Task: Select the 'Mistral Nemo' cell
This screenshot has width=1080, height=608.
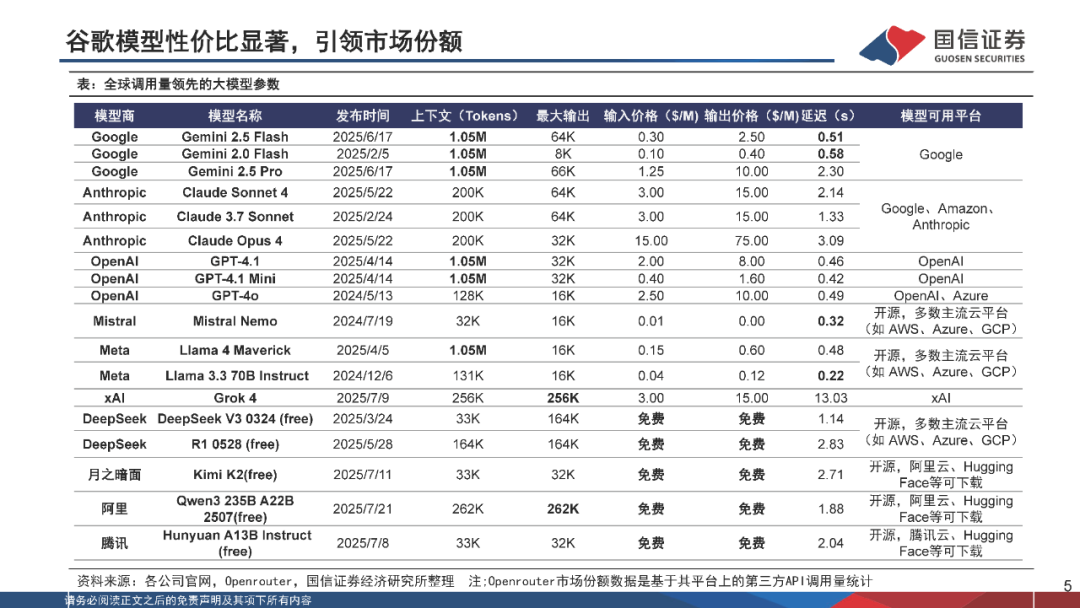Action: [x=235, y=322]
